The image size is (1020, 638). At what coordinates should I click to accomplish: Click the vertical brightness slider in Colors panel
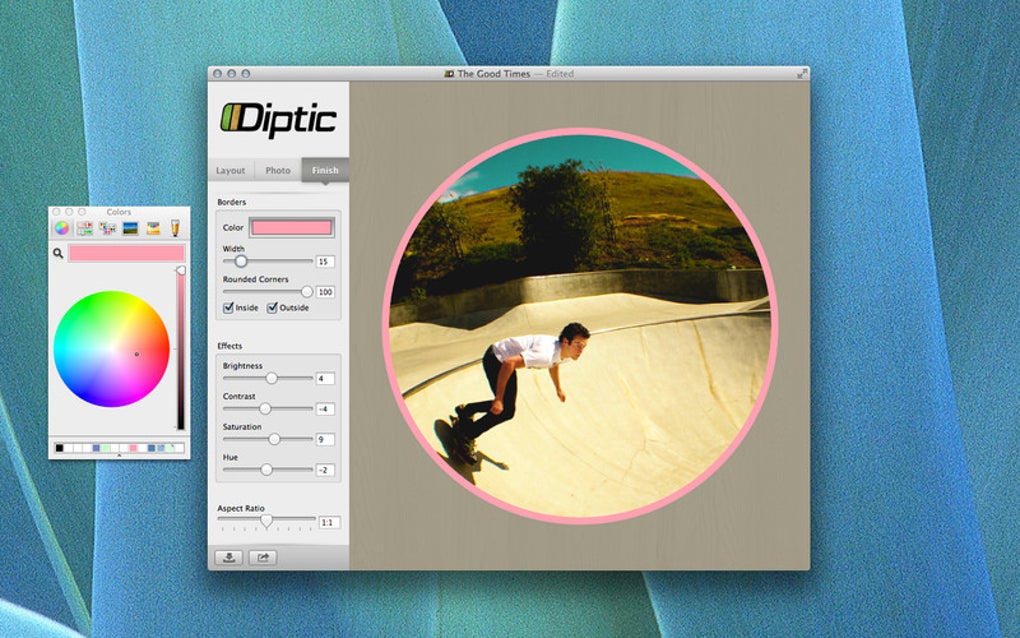coord(181,349)
